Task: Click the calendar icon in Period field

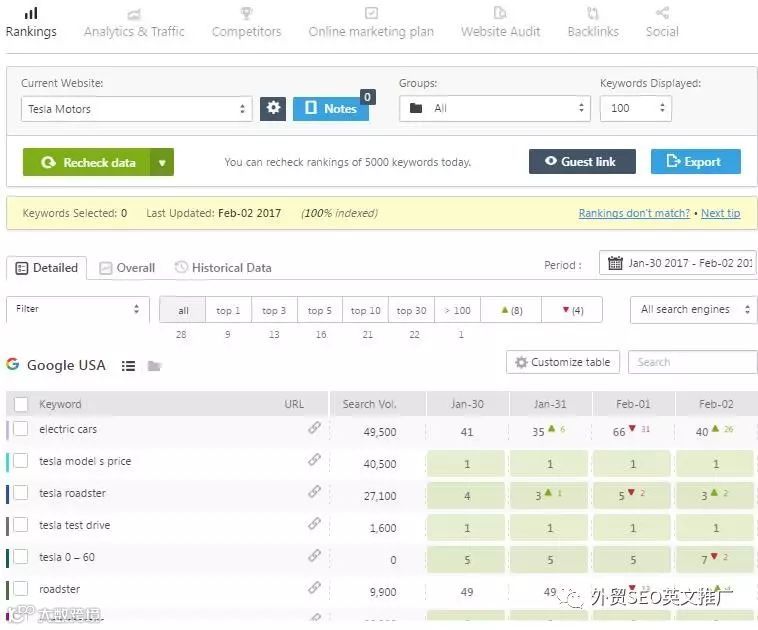Action: click(x=615, y=263)
